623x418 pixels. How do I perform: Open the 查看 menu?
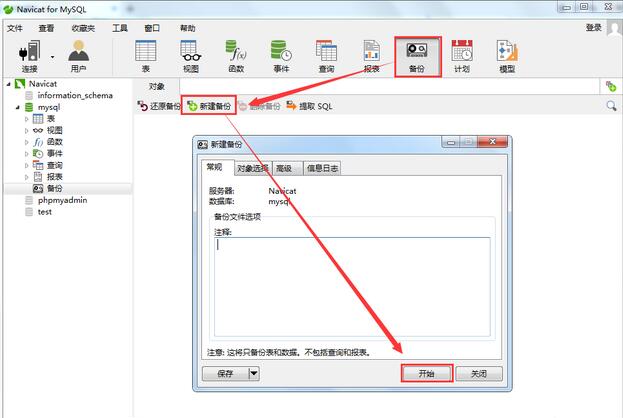point(46,28)
